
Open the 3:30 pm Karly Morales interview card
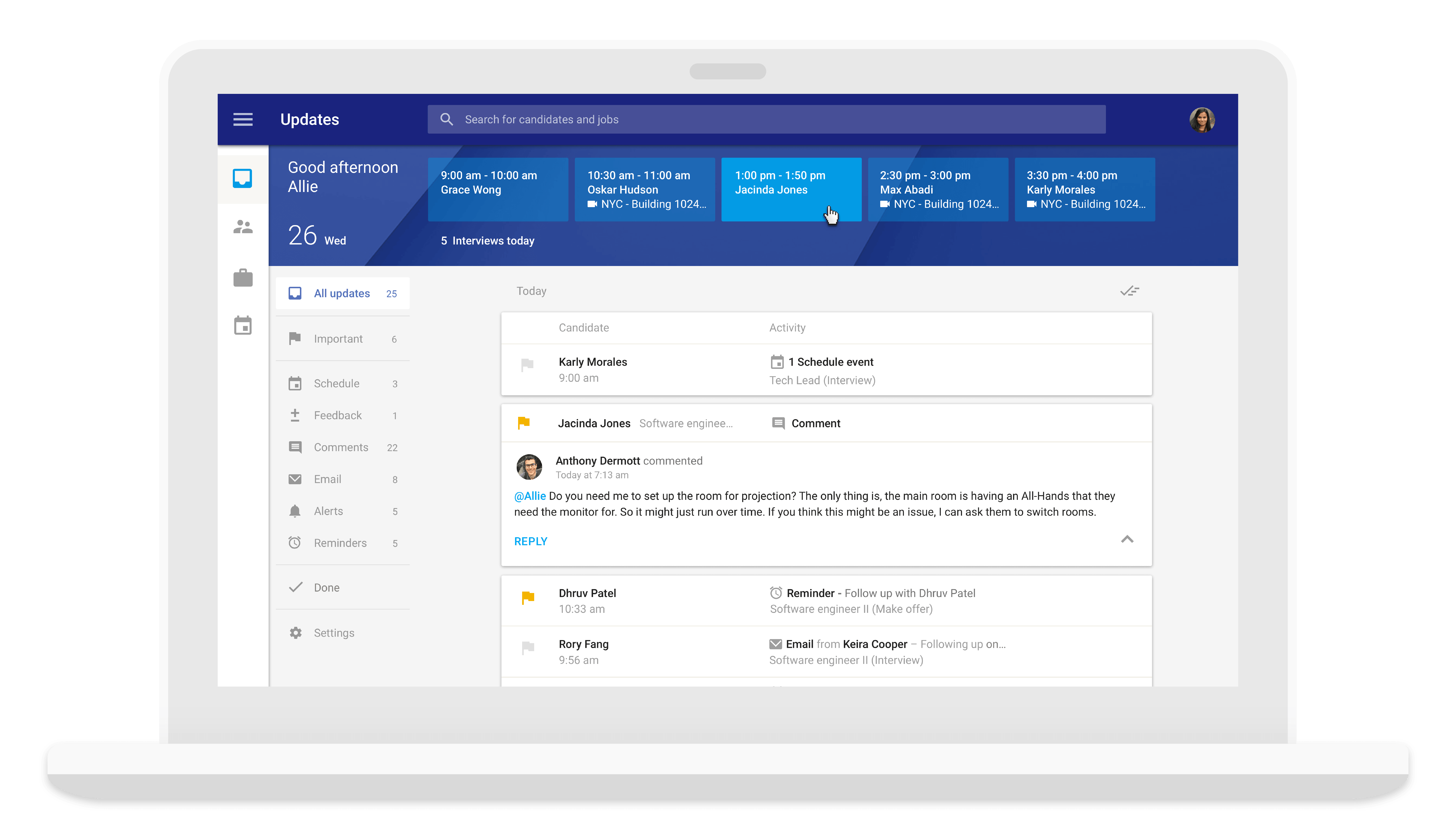(x=1085, y=189)
